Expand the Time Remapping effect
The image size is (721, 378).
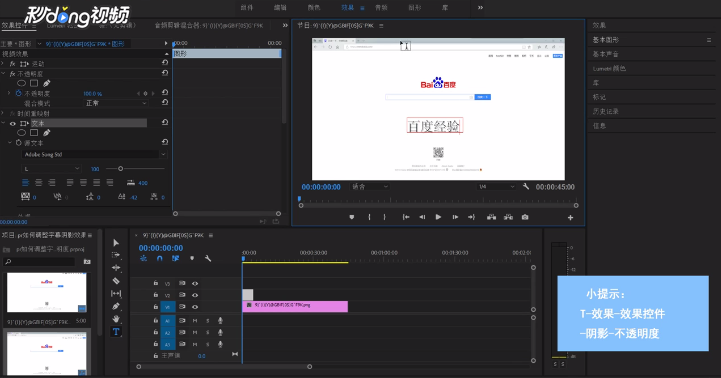(3, 113)
